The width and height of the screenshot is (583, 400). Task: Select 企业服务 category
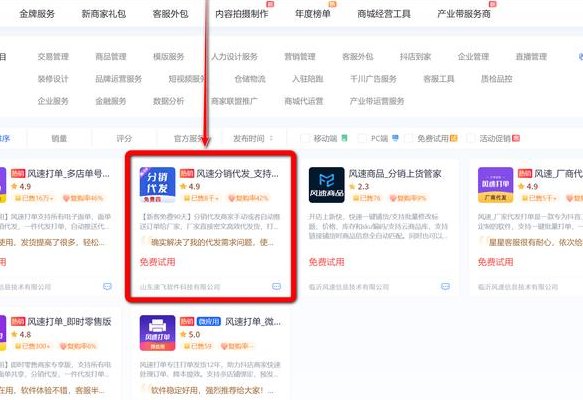click(x=53, y=101)
